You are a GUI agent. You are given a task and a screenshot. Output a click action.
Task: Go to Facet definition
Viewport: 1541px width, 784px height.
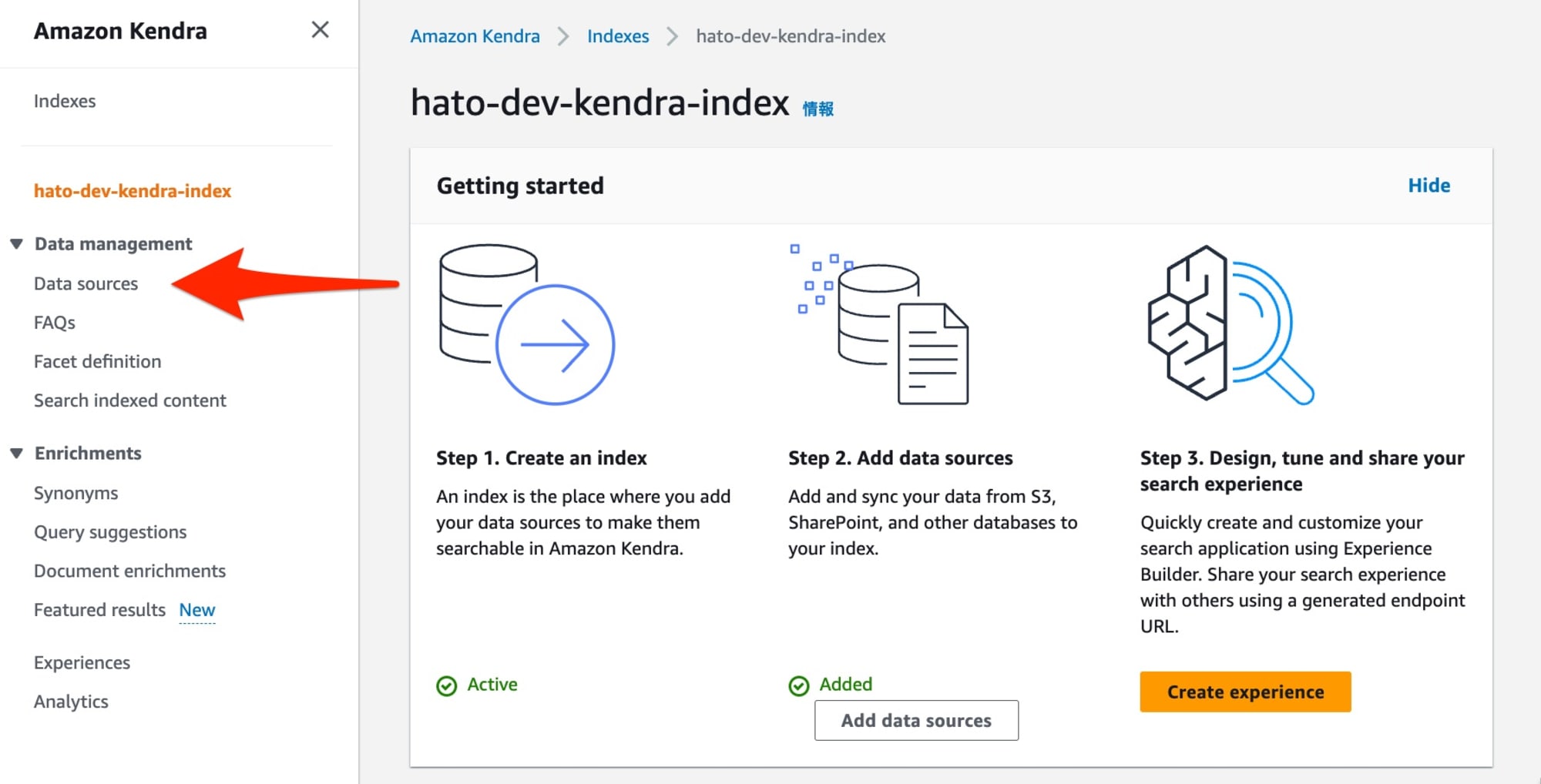click(98, 362)
